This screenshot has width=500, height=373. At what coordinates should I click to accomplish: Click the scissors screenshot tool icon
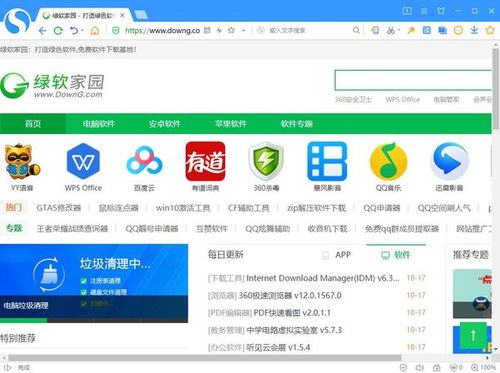coord(390,30)
